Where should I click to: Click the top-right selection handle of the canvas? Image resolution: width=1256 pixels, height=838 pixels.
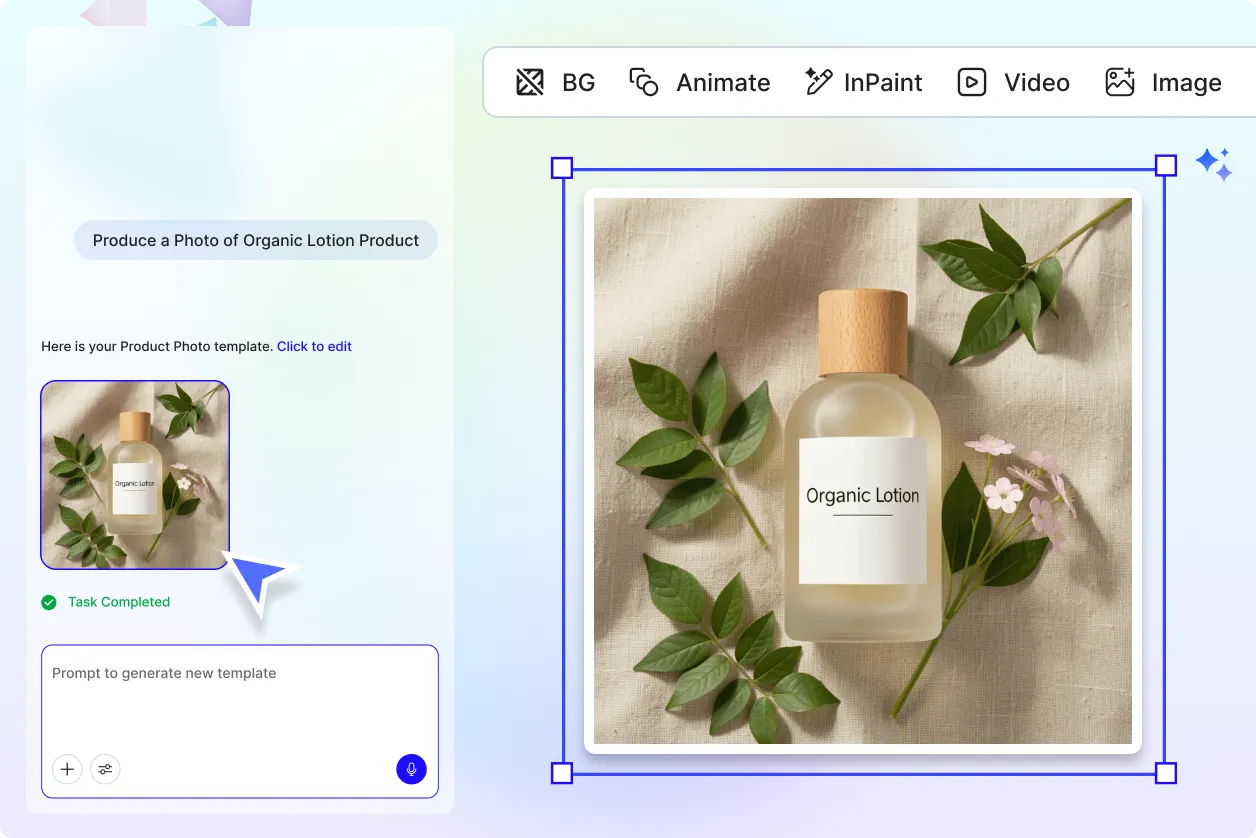tap(1166, 166)
